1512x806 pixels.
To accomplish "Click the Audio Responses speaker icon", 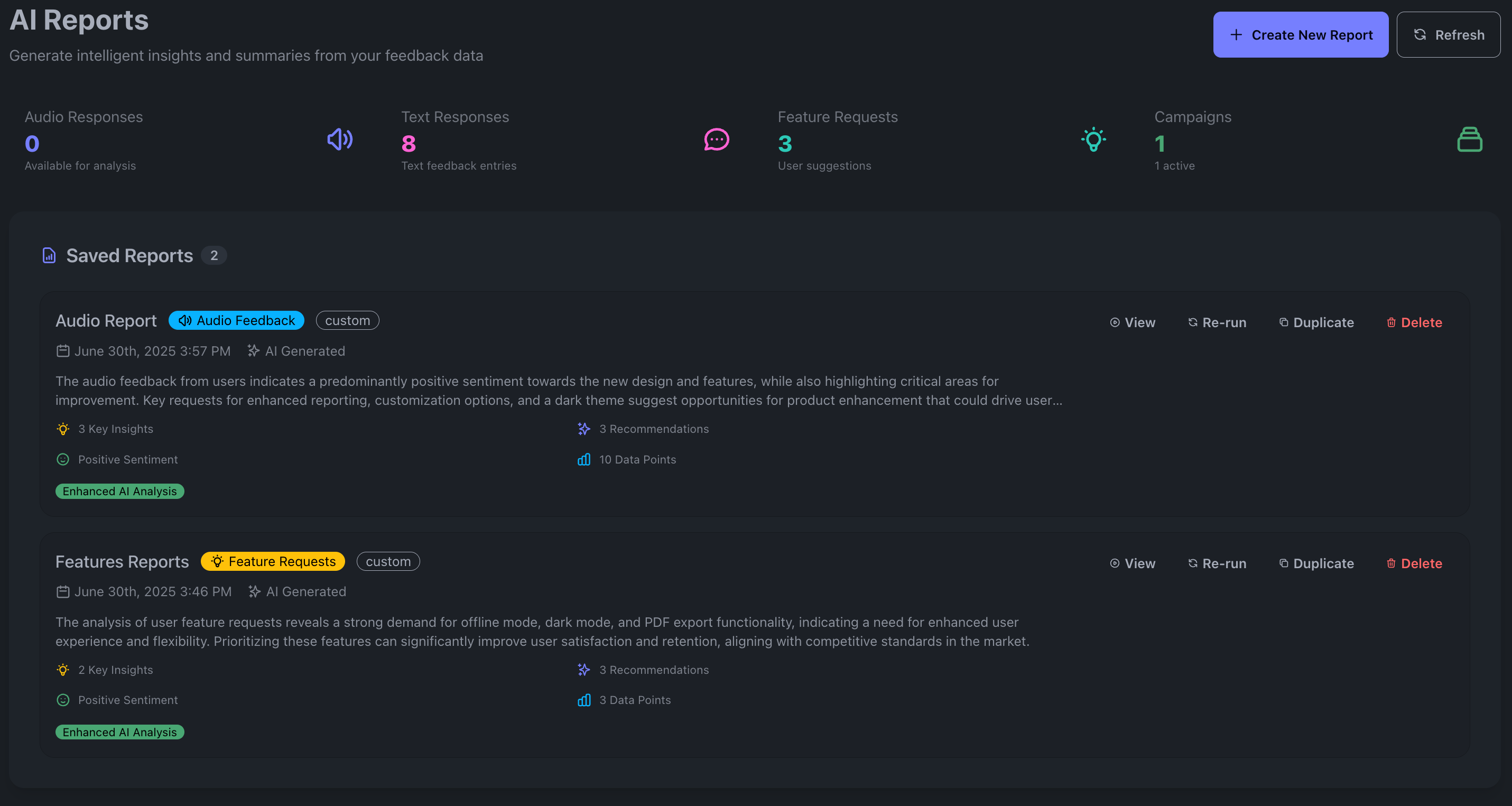I will [340, 140].
